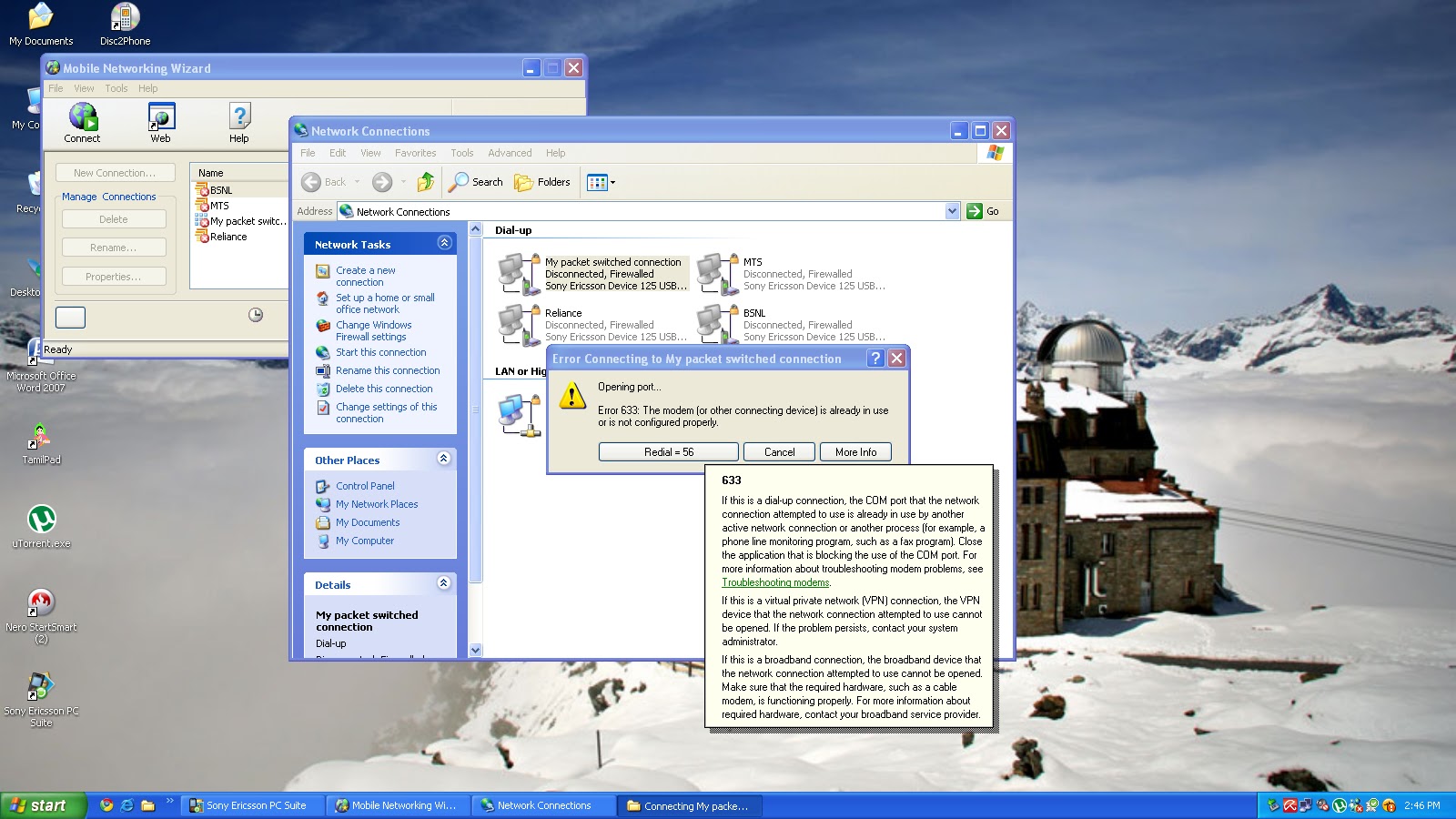Viewport: 1456px width, 819px height.
Task: Click the clock icon in Mobile Networking Wizard
Action: click(256, 315)
